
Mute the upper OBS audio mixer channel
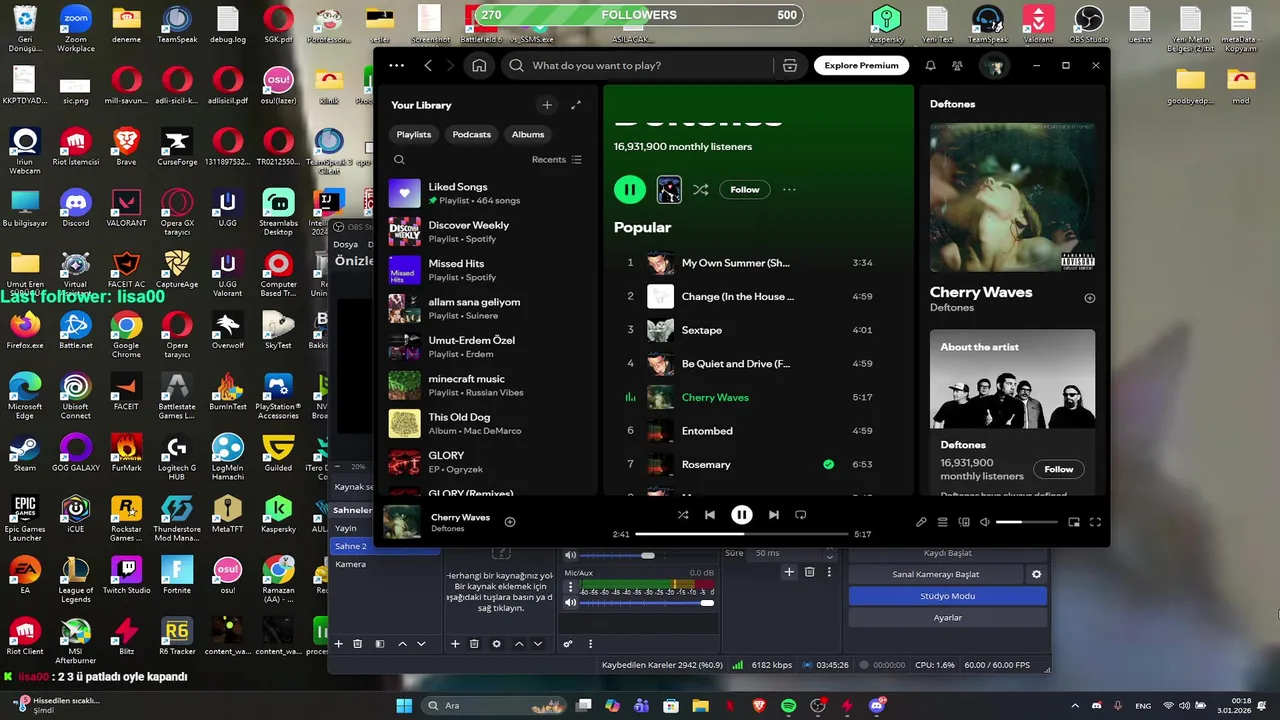click(571, 555)
